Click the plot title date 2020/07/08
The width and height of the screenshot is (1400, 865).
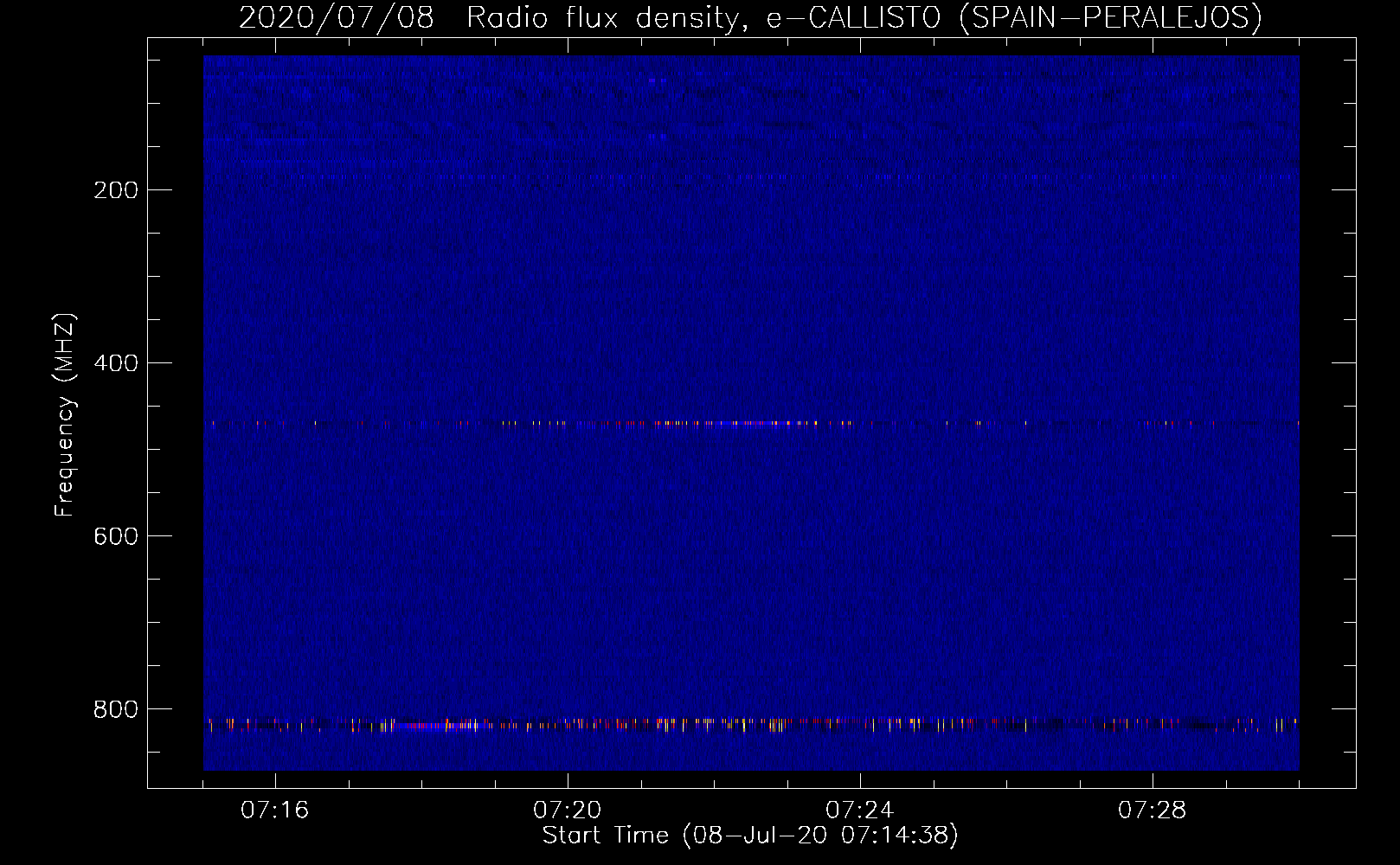click(336, 17)
